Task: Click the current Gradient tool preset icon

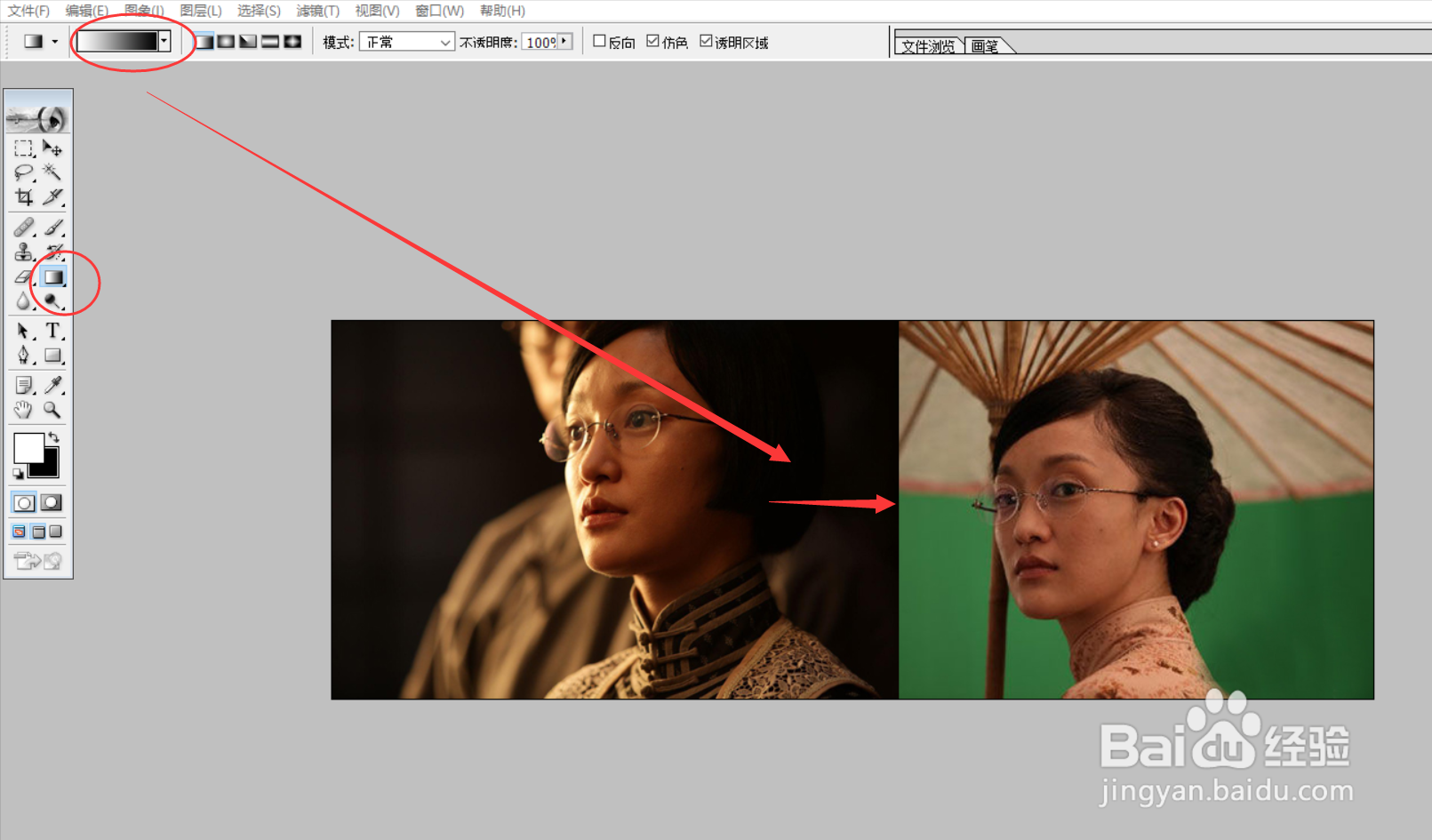Action: [34, 42]
